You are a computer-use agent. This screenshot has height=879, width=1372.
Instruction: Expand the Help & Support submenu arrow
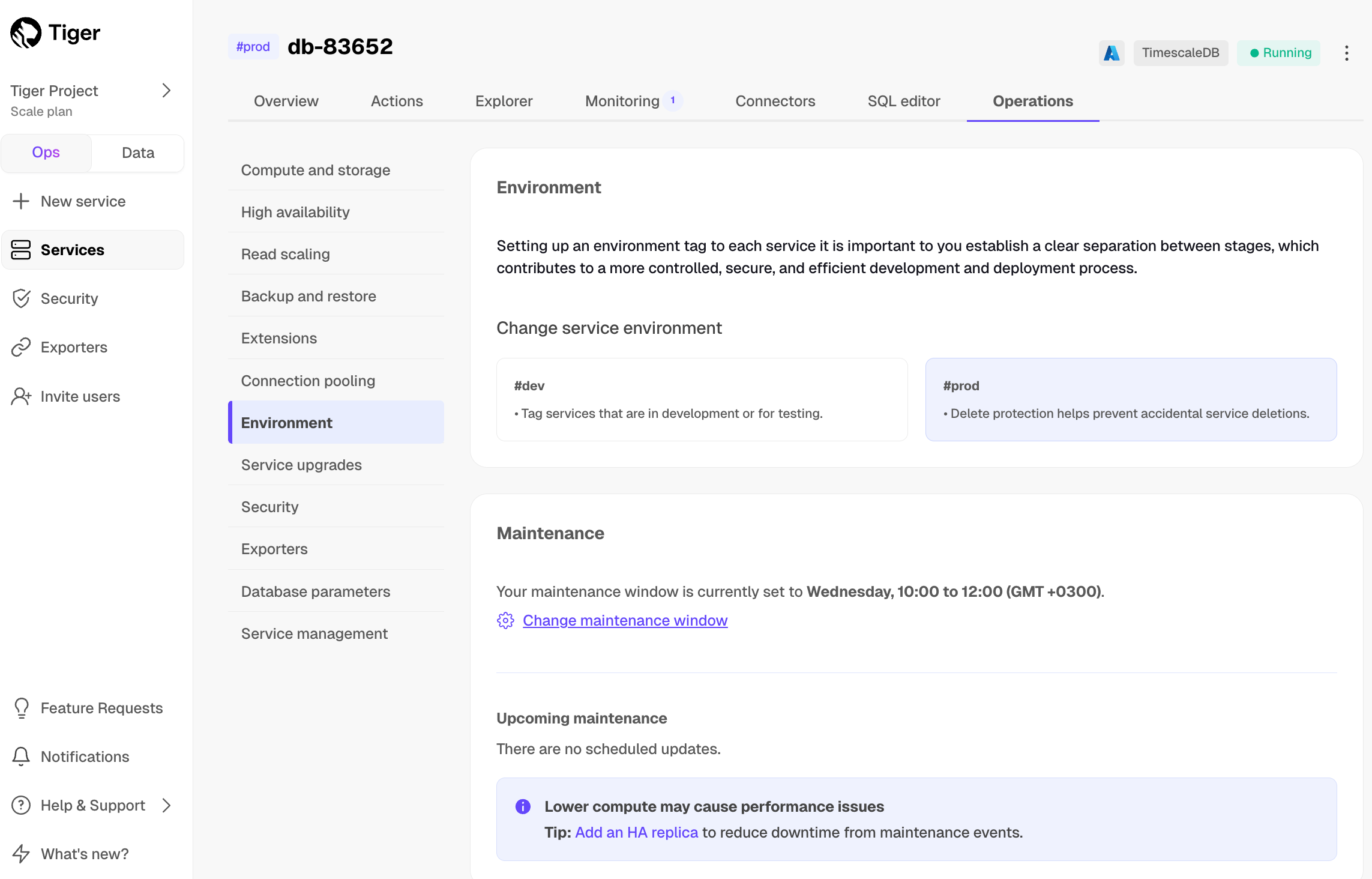166,805
